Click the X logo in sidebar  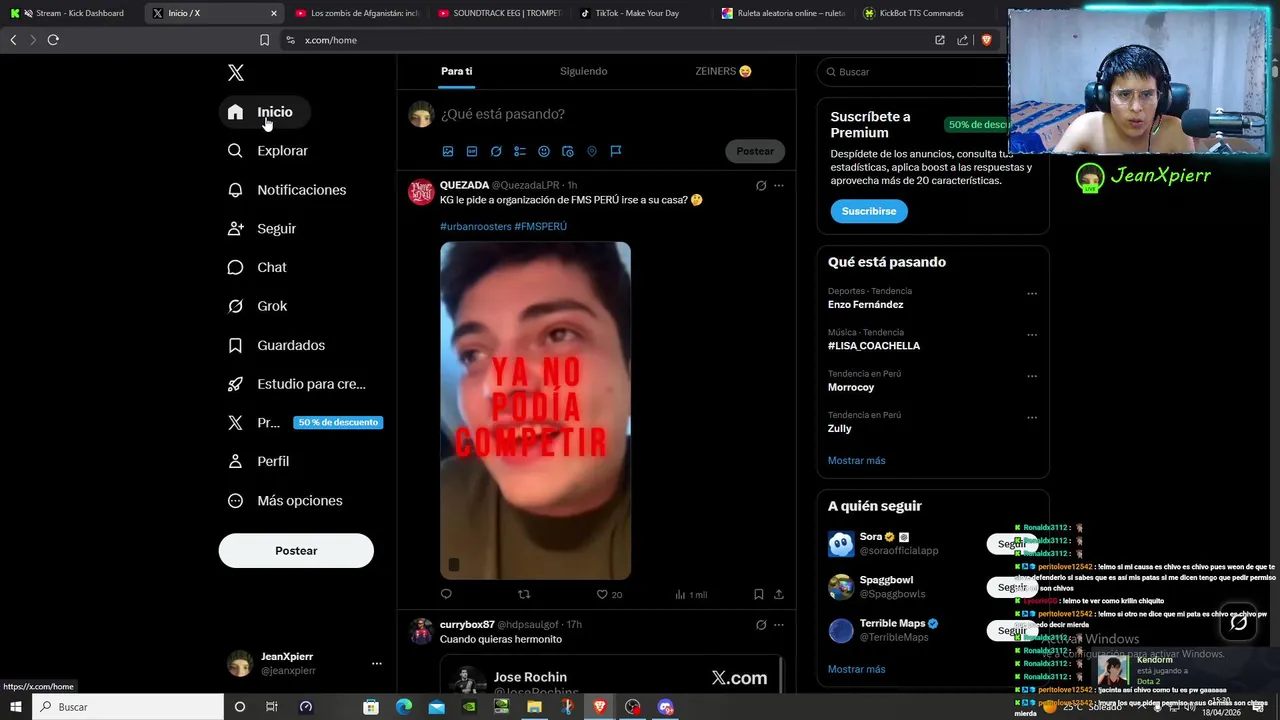[236, 73]
